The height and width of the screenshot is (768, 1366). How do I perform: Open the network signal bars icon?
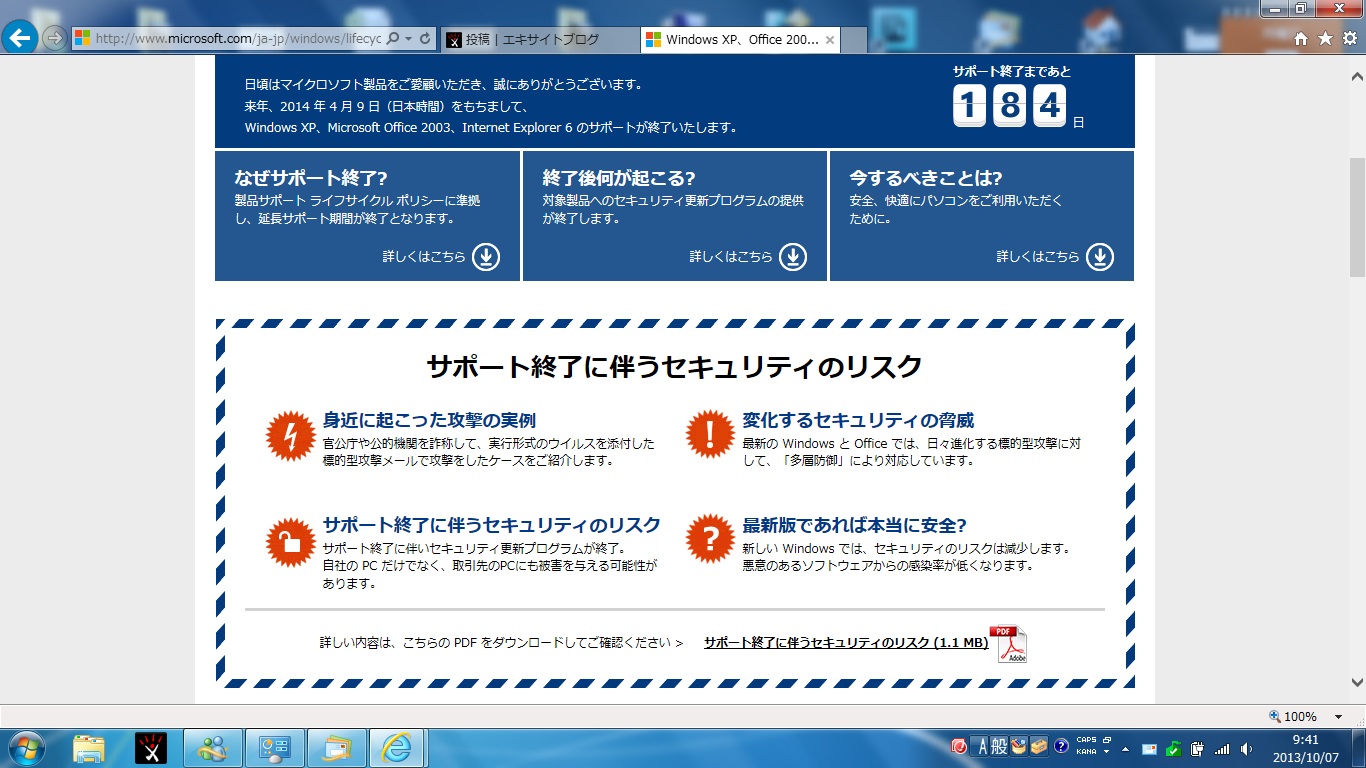tap(1221, 748)
